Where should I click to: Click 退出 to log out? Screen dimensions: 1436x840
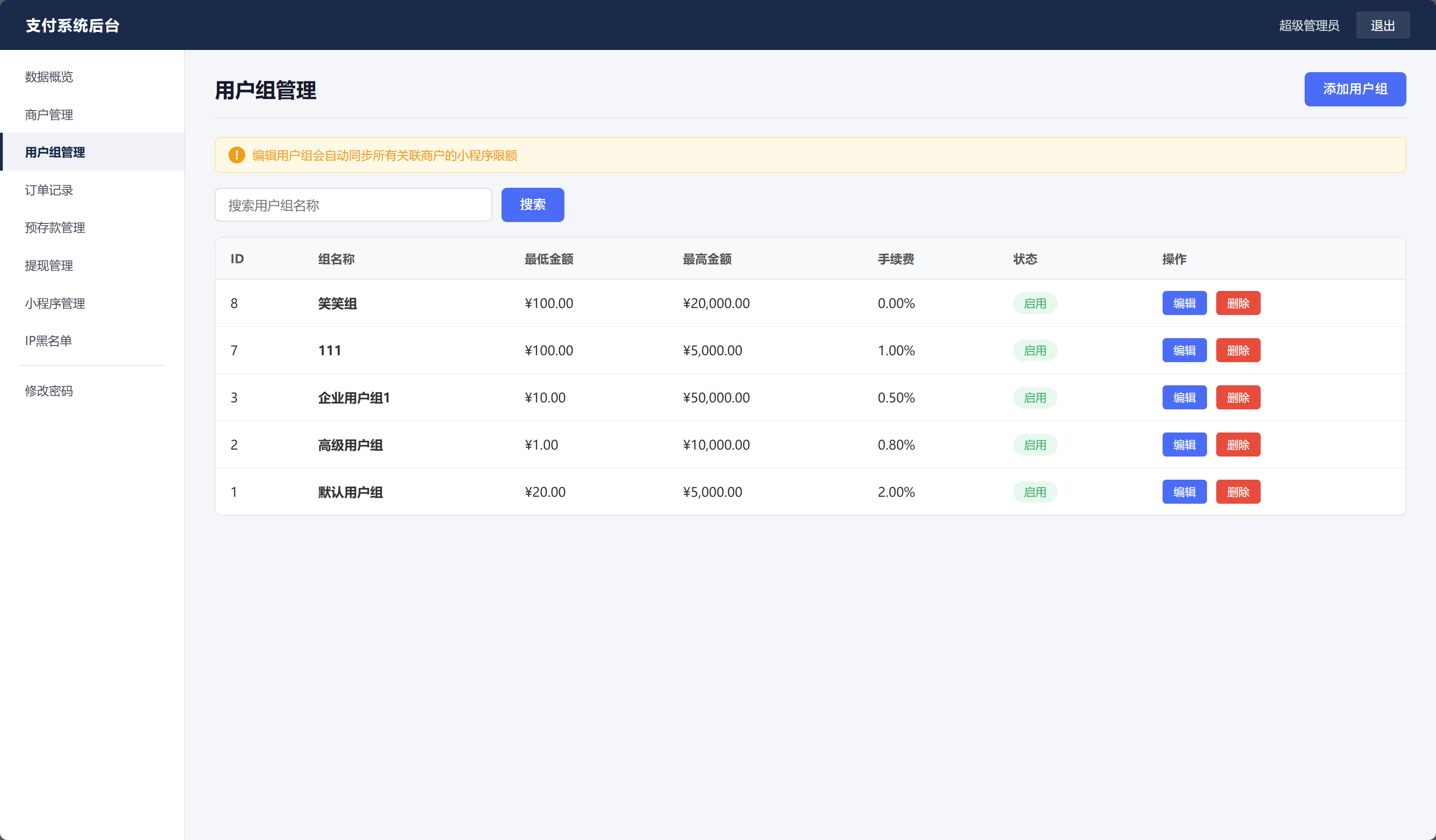point(1382,25)
